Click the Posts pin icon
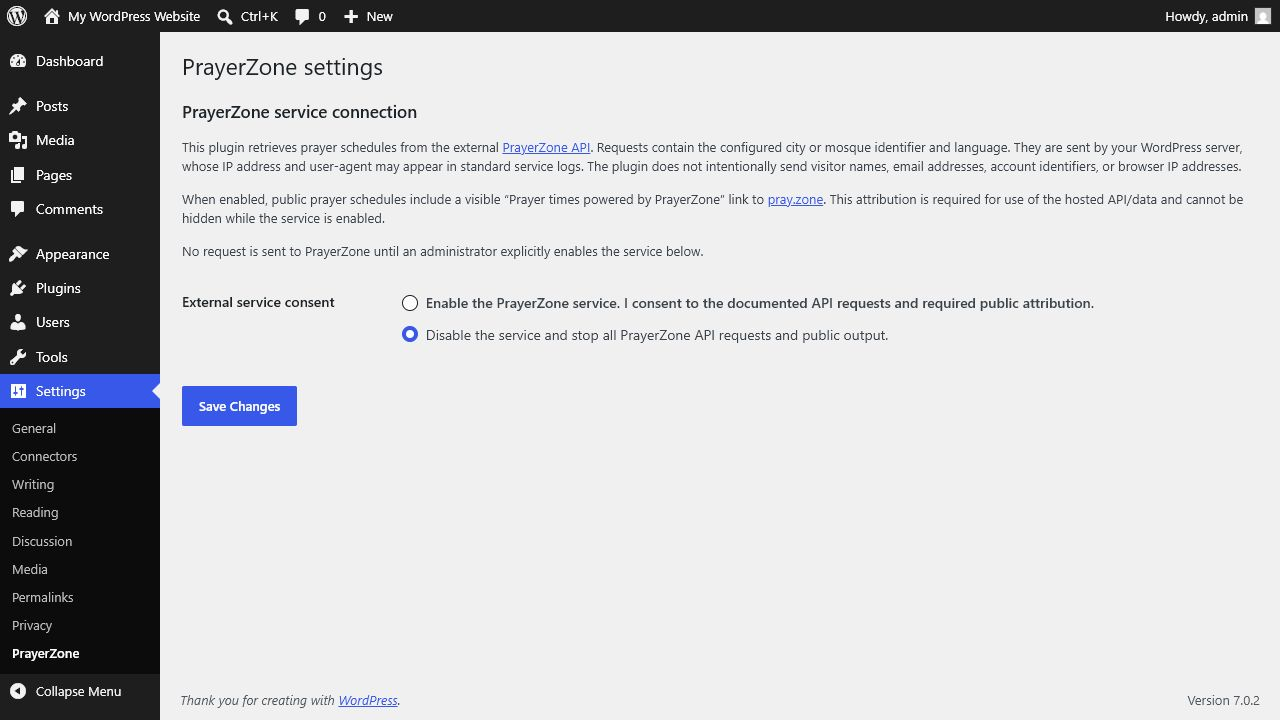Image resolution: width=1280 pixels, height=720 pixels. [x=18, y=106]
